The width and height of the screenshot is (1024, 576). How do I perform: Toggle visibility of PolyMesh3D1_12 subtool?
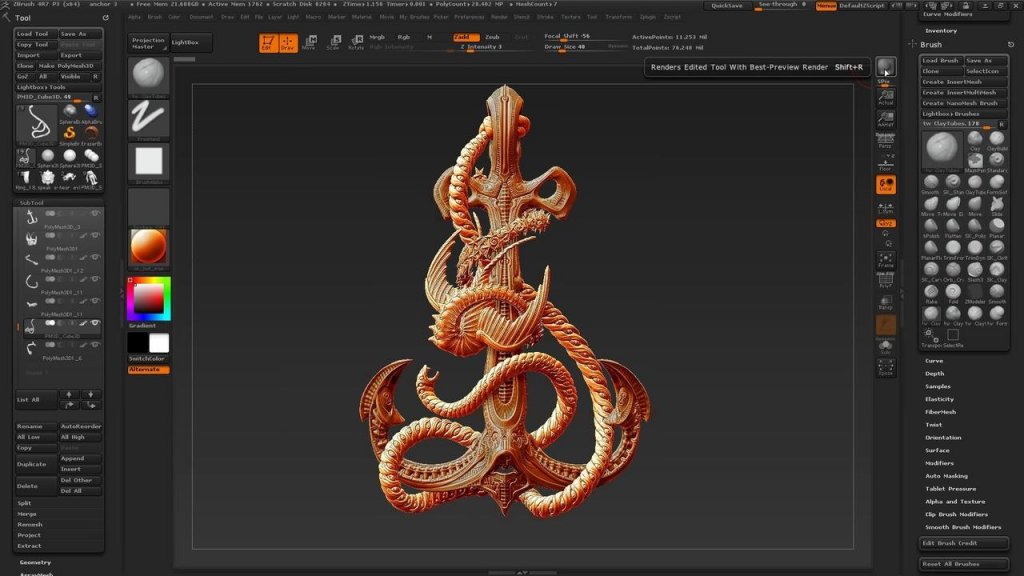[95, 257]
